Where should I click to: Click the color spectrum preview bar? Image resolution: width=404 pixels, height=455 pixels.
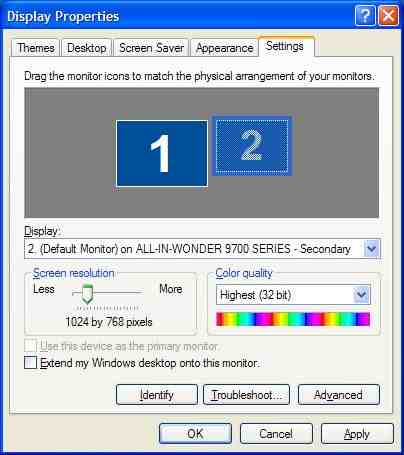click(x=293, y=319)
